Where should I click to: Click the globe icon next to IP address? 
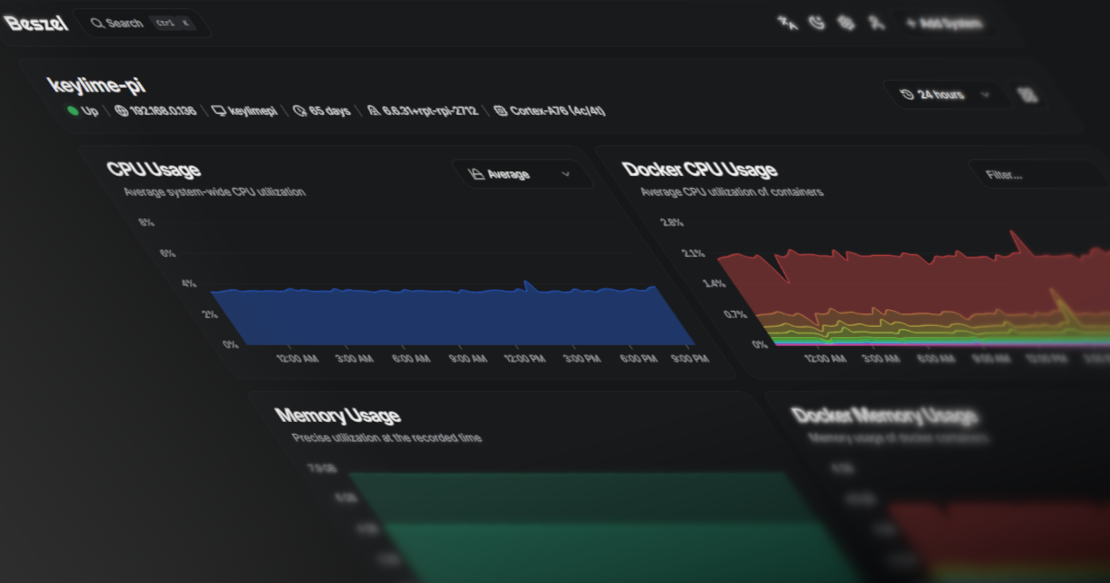tap(121, 111)
